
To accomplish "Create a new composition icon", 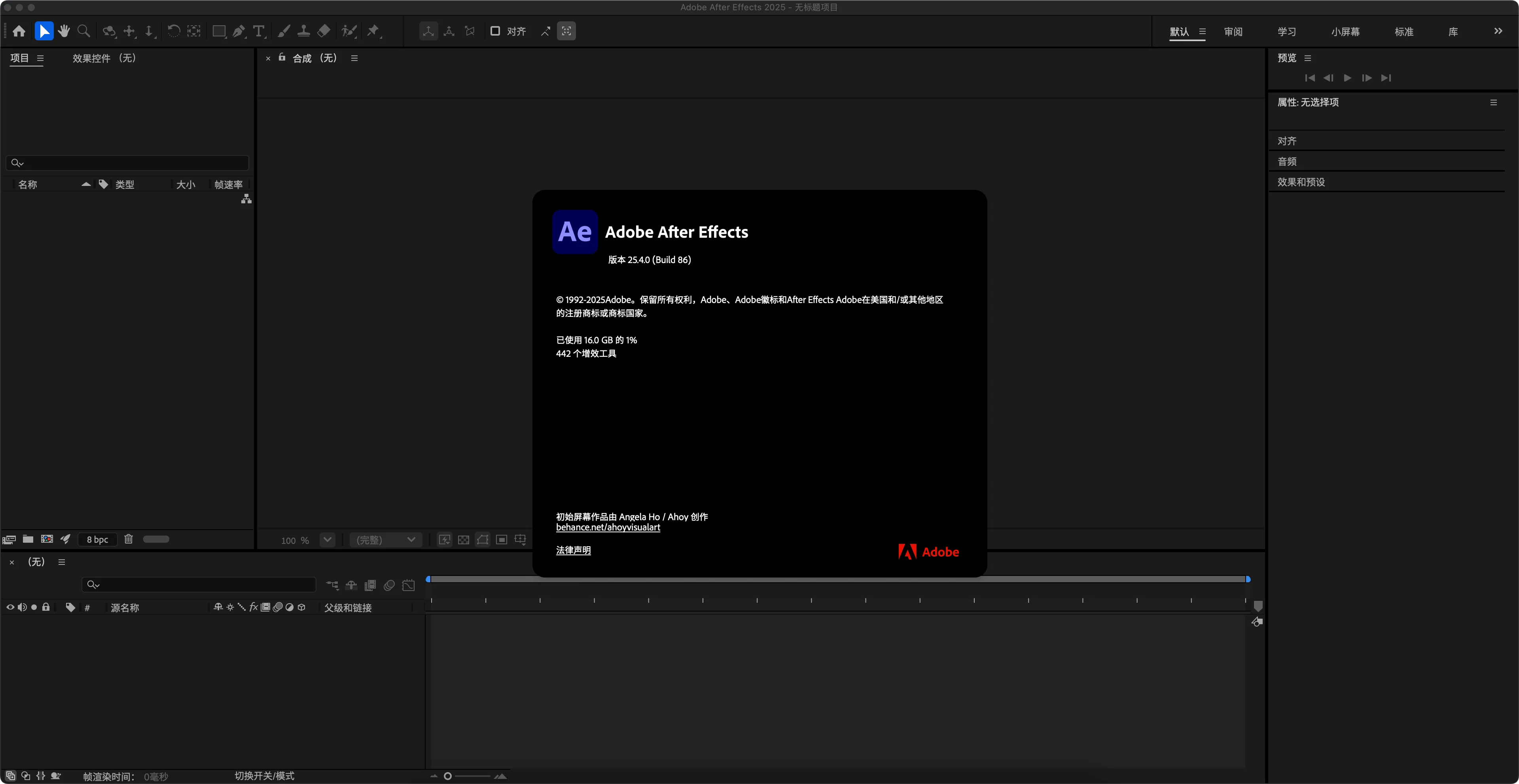I will [47, 539].
